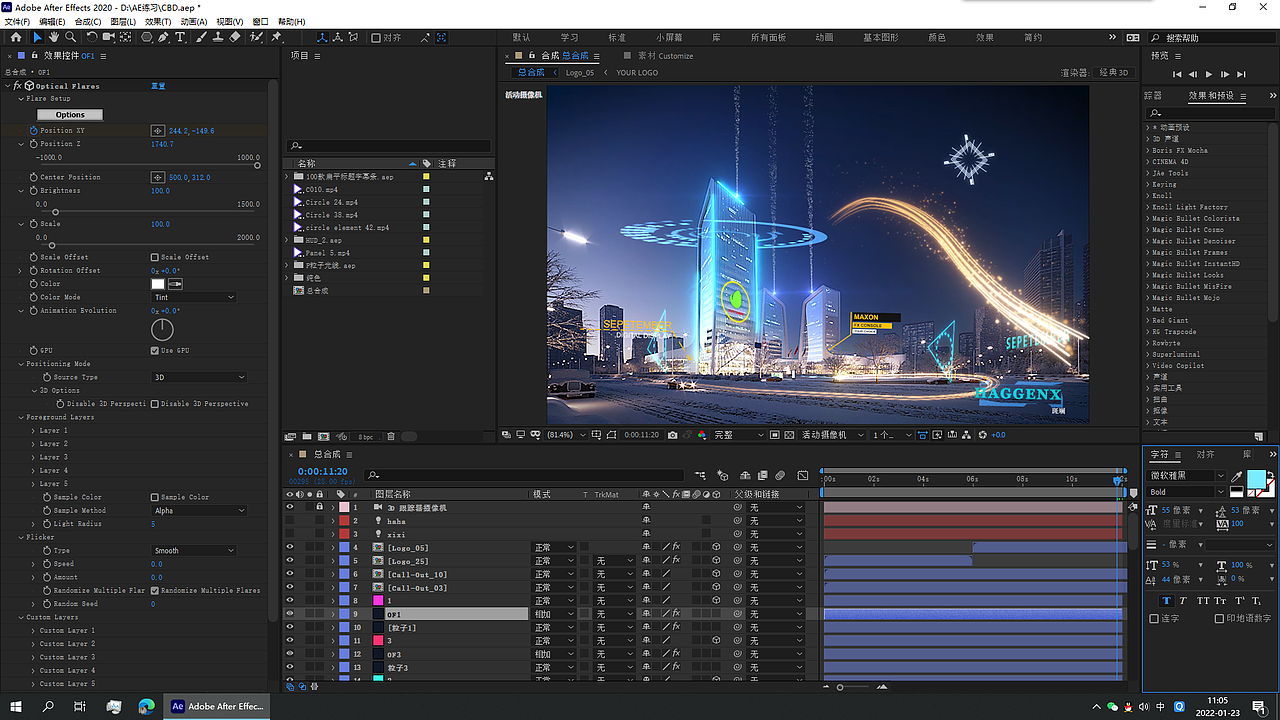Switch to the 动画 workspace tab

[824, 38]
